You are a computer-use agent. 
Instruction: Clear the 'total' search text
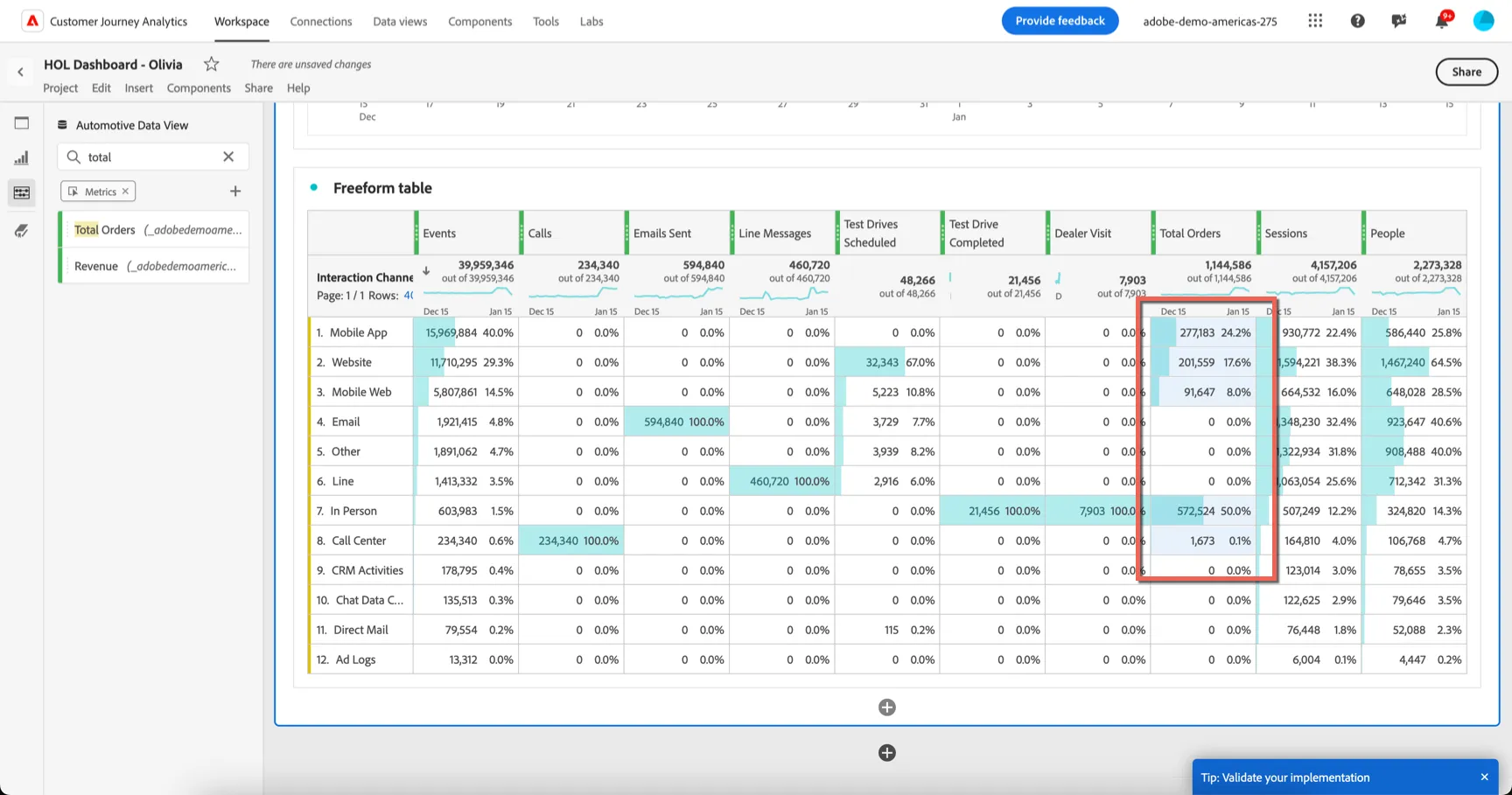228,157
